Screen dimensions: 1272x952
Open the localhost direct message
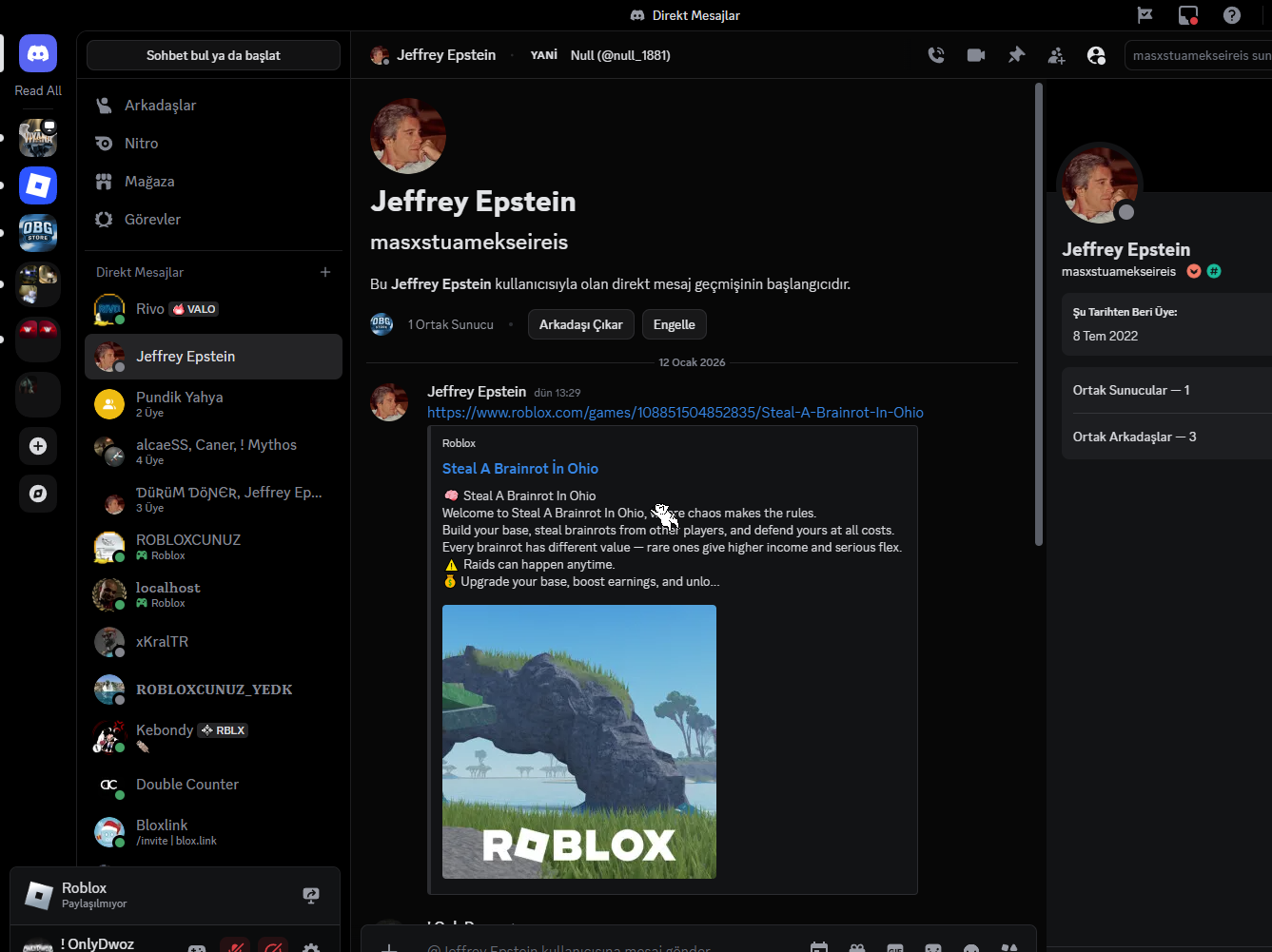pyautogui.click(x=213, y=594)
